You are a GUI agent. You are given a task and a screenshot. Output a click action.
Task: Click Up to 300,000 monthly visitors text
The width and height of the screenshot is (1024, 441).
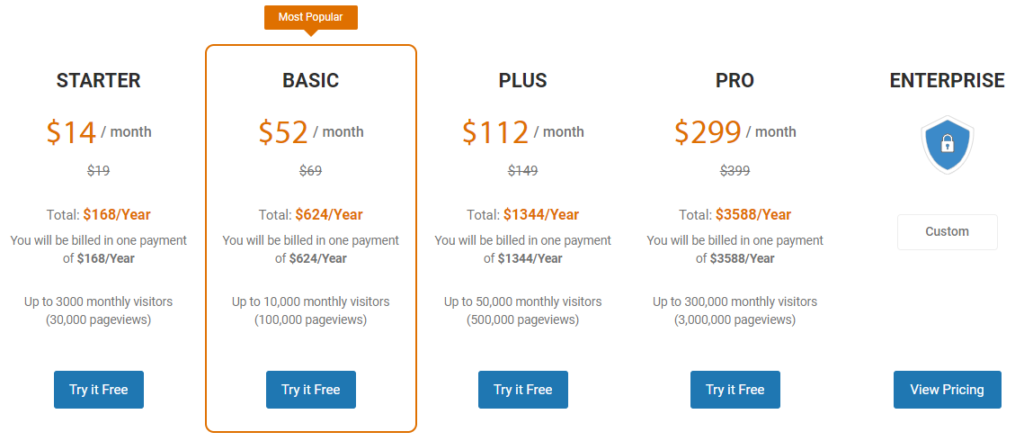pyautogui.click(x=735, y=302)
